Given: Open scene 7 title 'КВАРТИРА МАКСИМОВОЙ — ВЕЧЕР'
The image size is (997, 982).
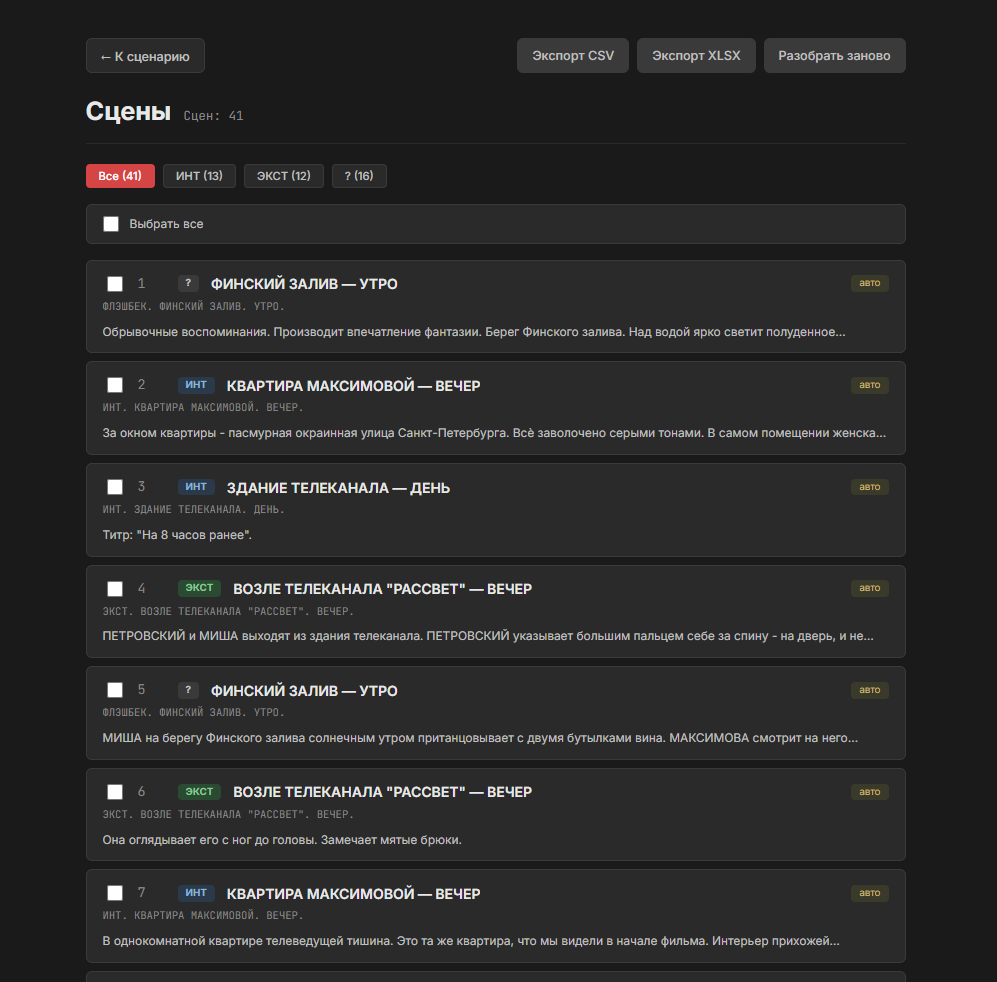Looking at the screenshot, I should coord(354,894).
